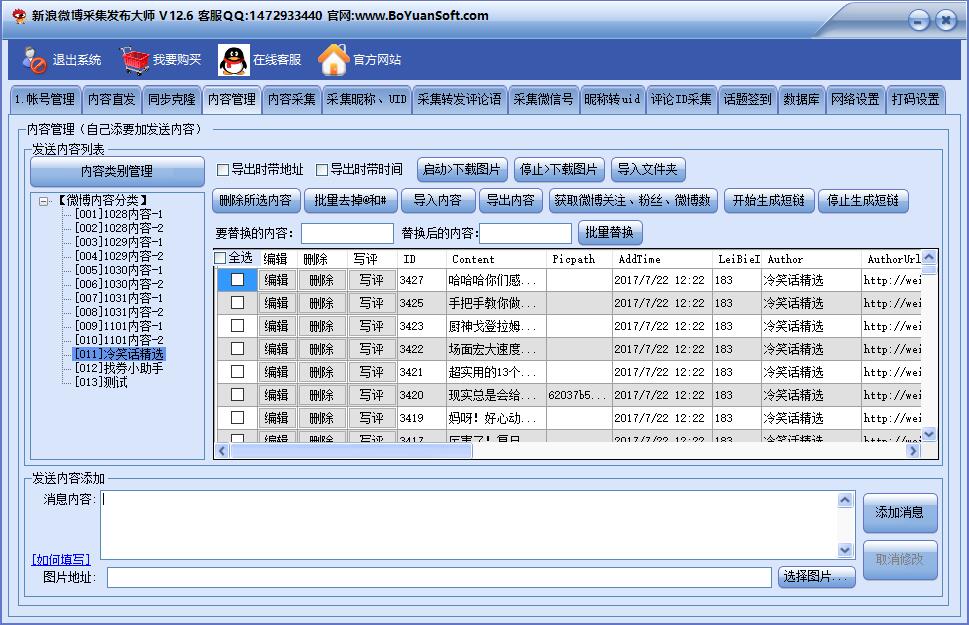Check the row checkbox for ID 3423
This screenshot has width=969, height=625.
tap(237, 325)
